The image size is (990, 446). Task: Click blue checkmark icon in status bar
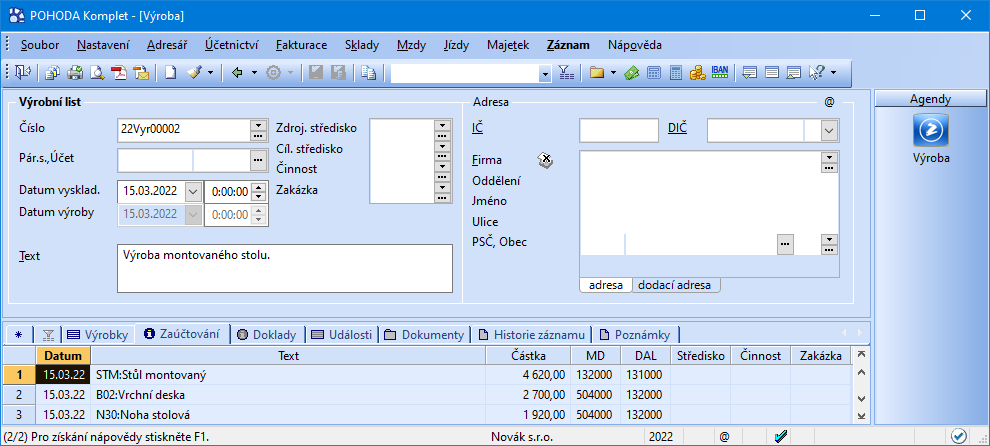tap(781, 436)
